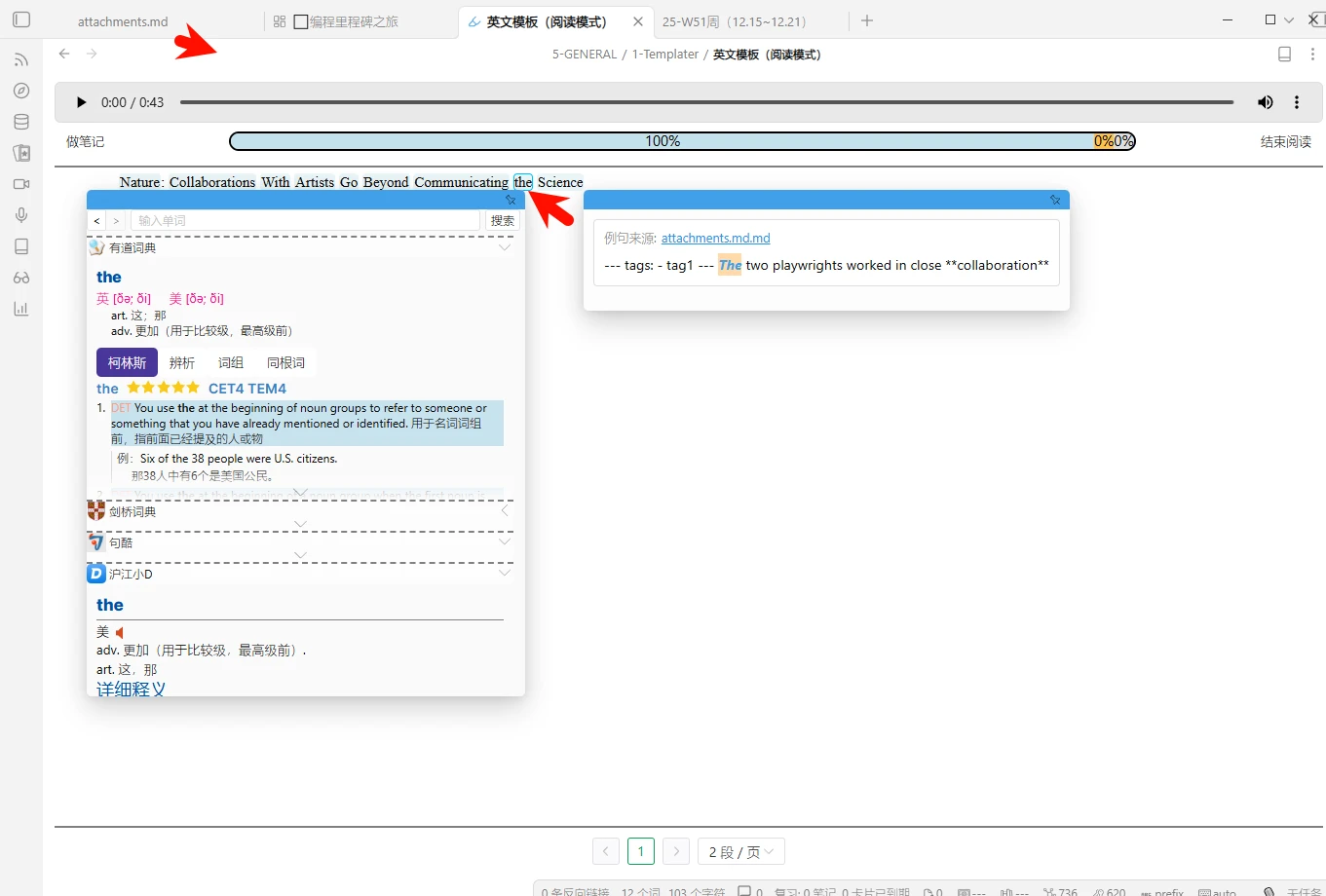The width and height of the screenshot is (1326, 896).
Task: Click the glasses icon in the ribbon
Action: click(21, 278)
